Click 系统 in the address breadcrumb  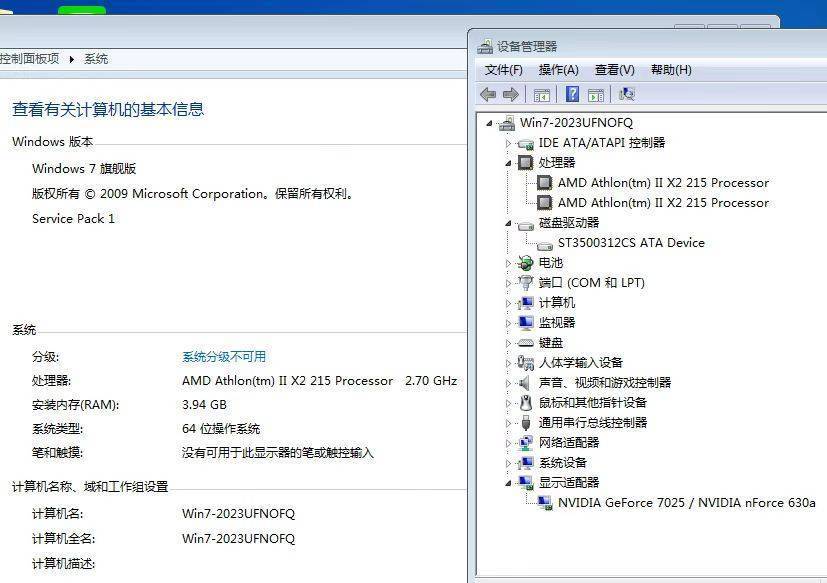(96, 59)
